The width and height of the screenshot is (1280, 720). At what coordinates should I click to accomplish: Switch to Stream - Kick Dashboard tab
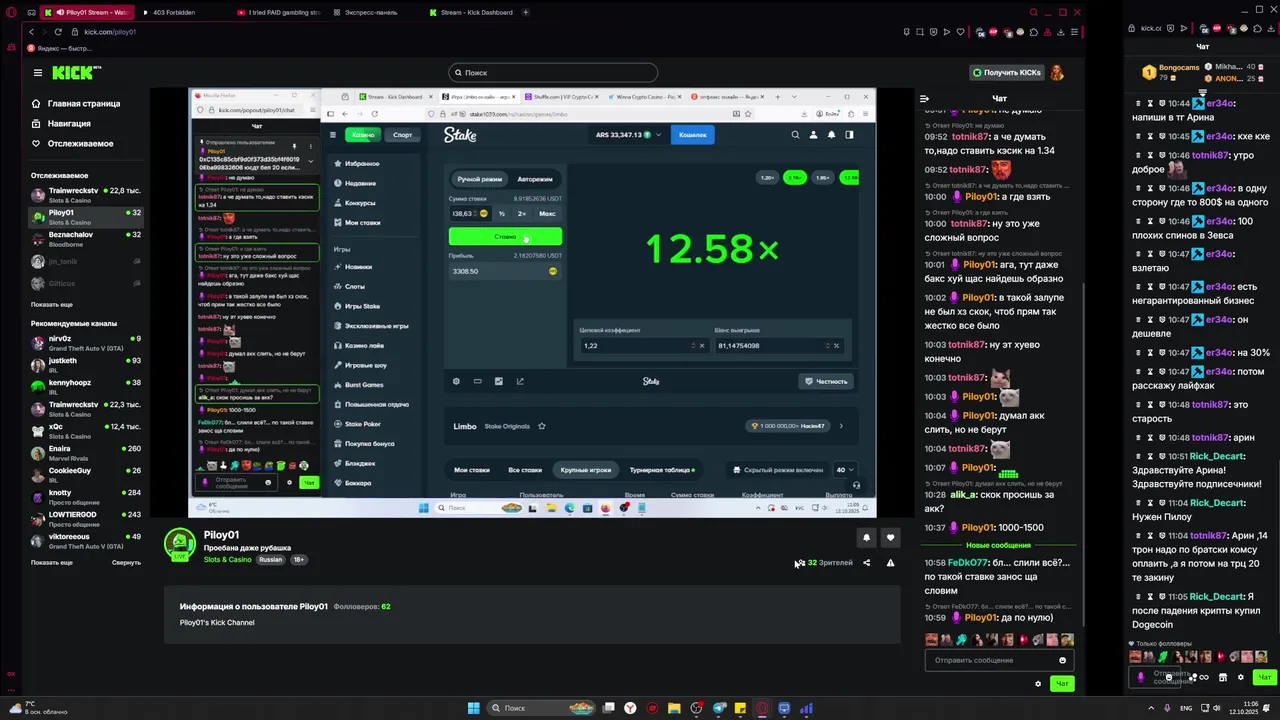pyautogui.click(x=470, y=12)
